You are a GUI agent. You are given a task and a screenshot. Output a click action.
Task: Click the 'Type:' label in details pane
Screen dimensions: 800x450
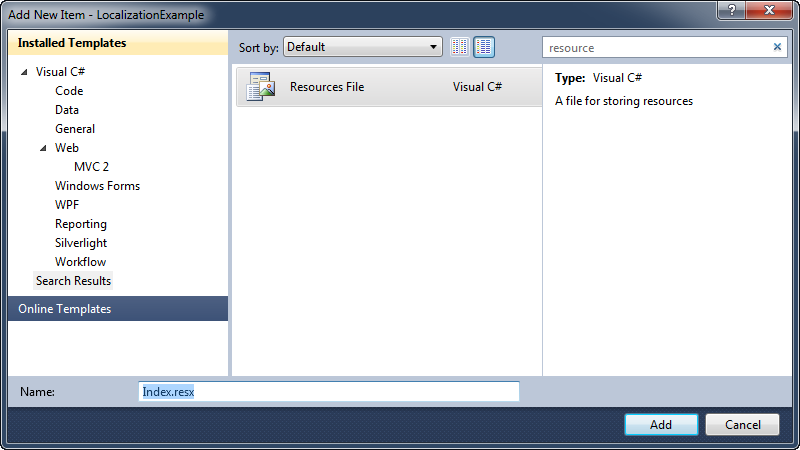(x=570, y=78)
